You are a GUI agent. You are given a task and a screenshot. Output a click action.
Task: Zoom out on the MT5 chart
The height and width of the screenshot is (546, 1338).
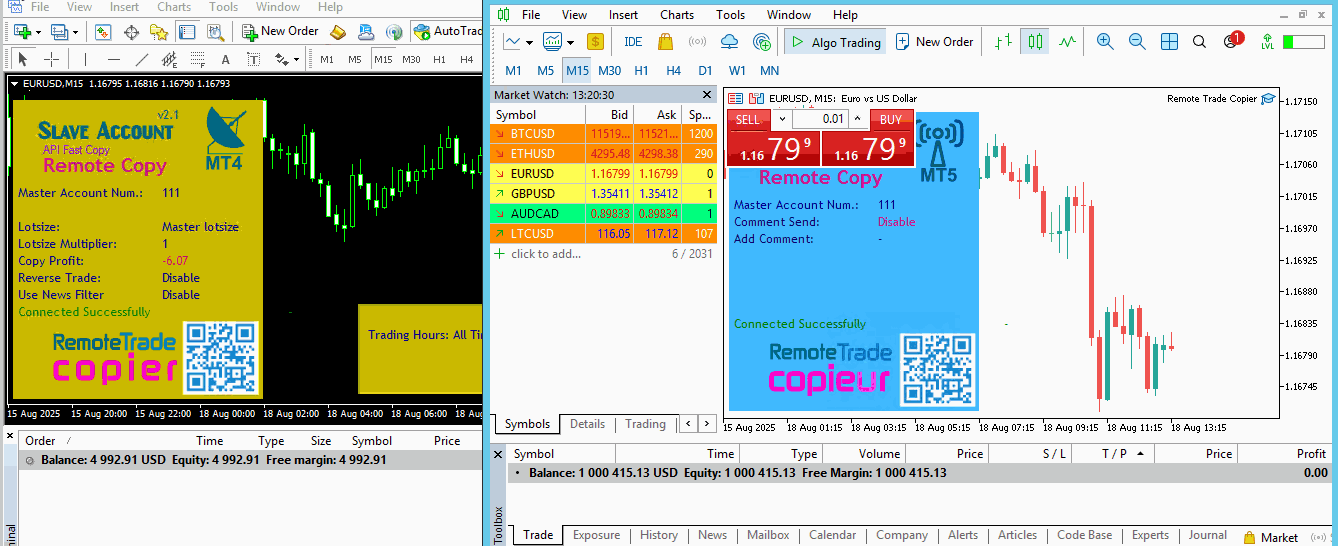point(1137,42)
